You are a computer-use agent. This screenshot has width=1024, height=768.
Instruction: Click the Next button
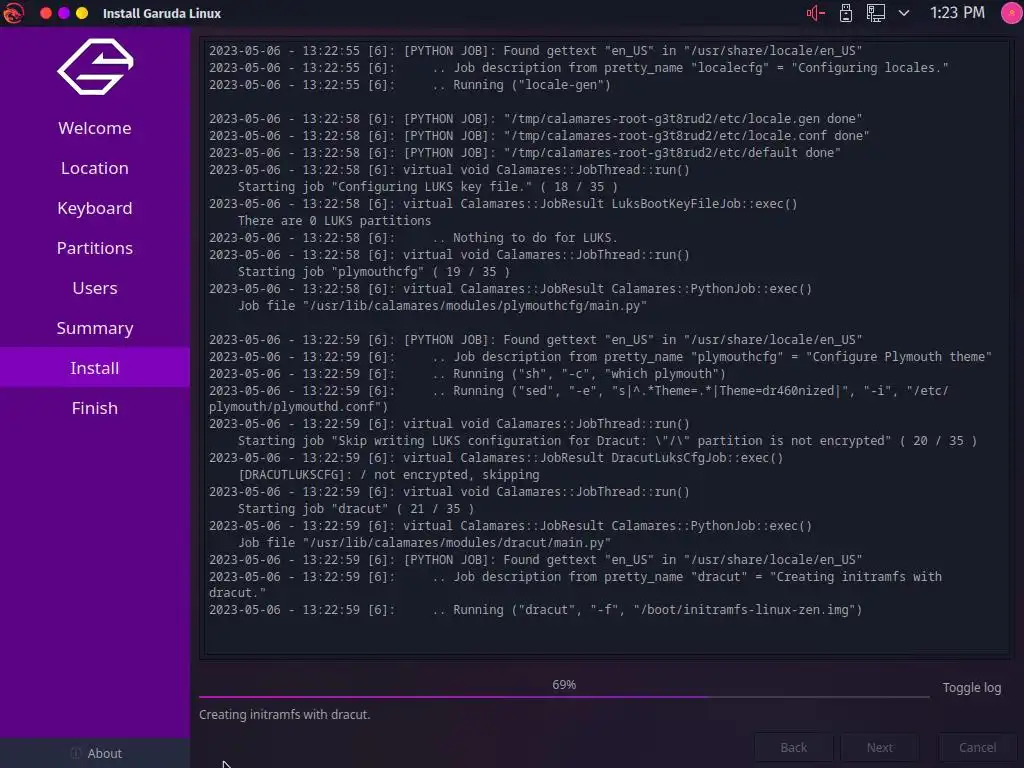pyautogui.click(x=880, y=747)
